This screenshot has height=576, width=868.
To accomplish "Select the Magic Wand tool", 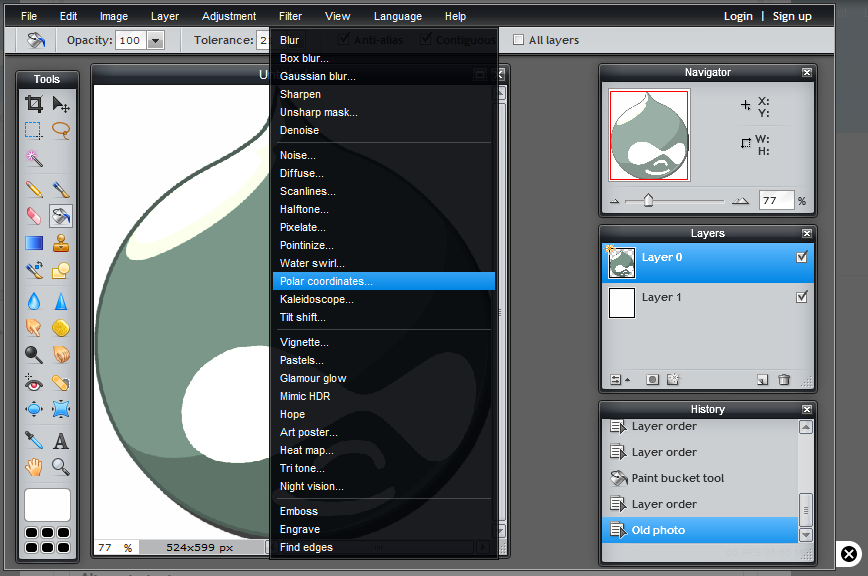I will pos(34,158).
